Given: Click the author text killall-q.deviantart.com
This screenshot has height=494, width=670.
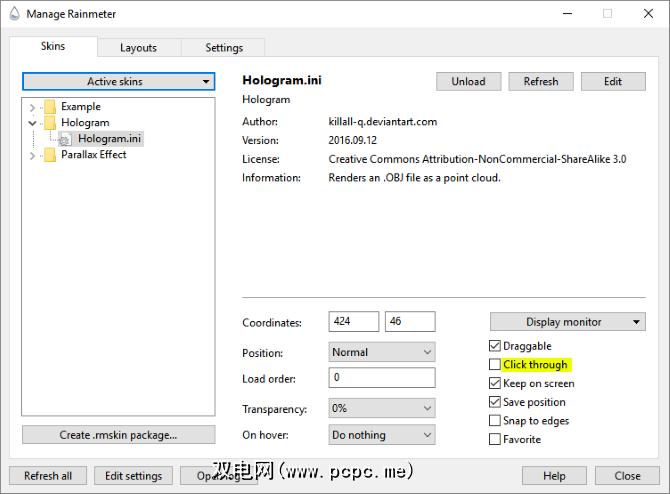Looking at the screenshot, I should (382, 122).
